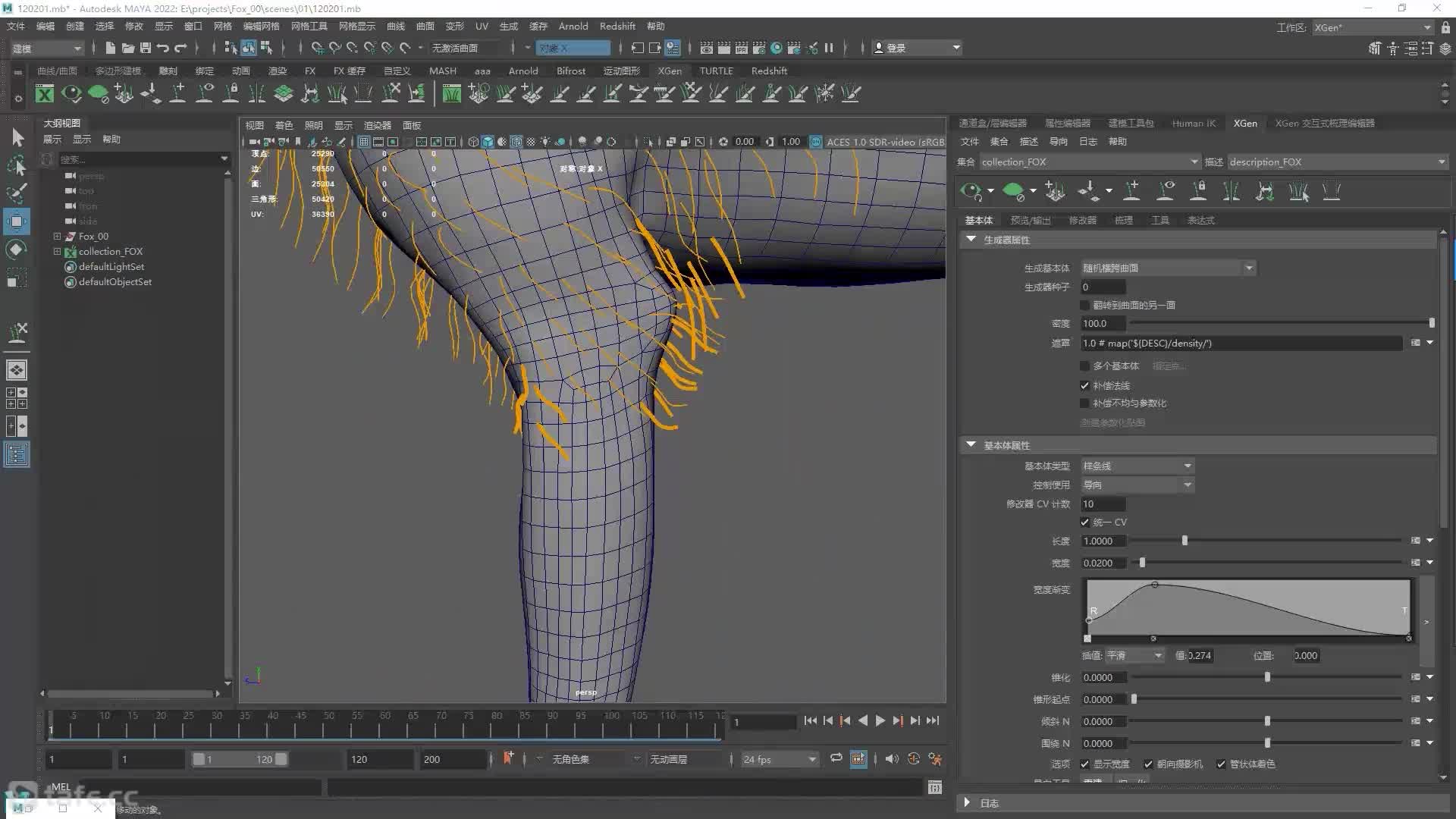
Task: Click go to end of playback button
Action: pos(933,720)
